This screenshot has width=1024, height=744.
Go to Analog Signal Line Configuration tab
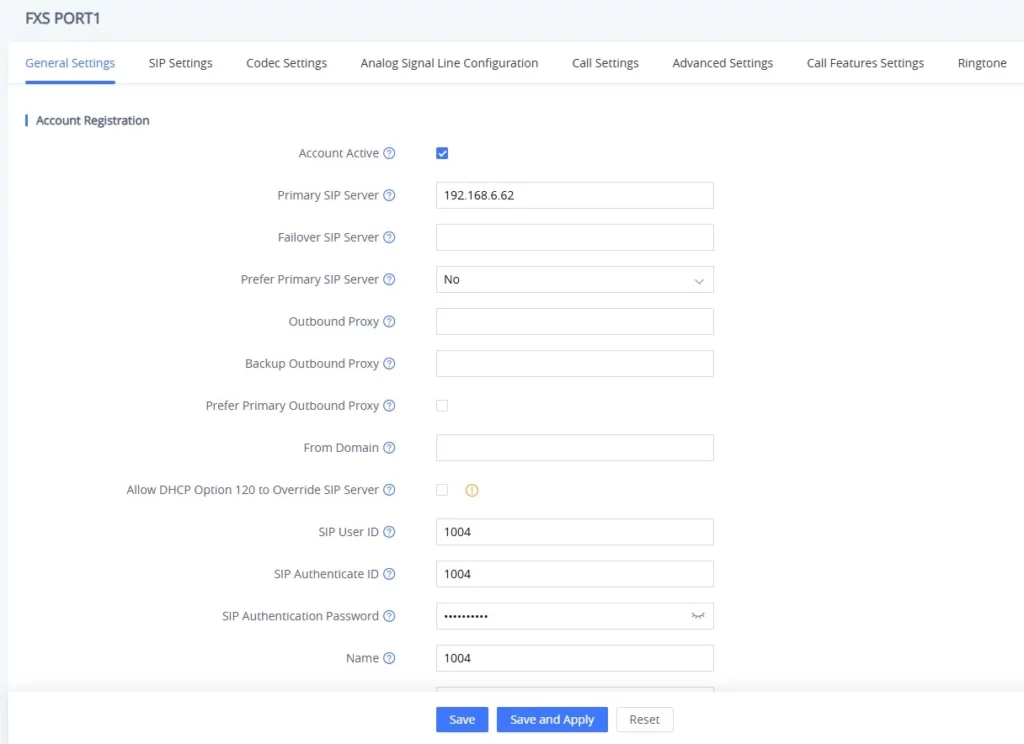449,63
